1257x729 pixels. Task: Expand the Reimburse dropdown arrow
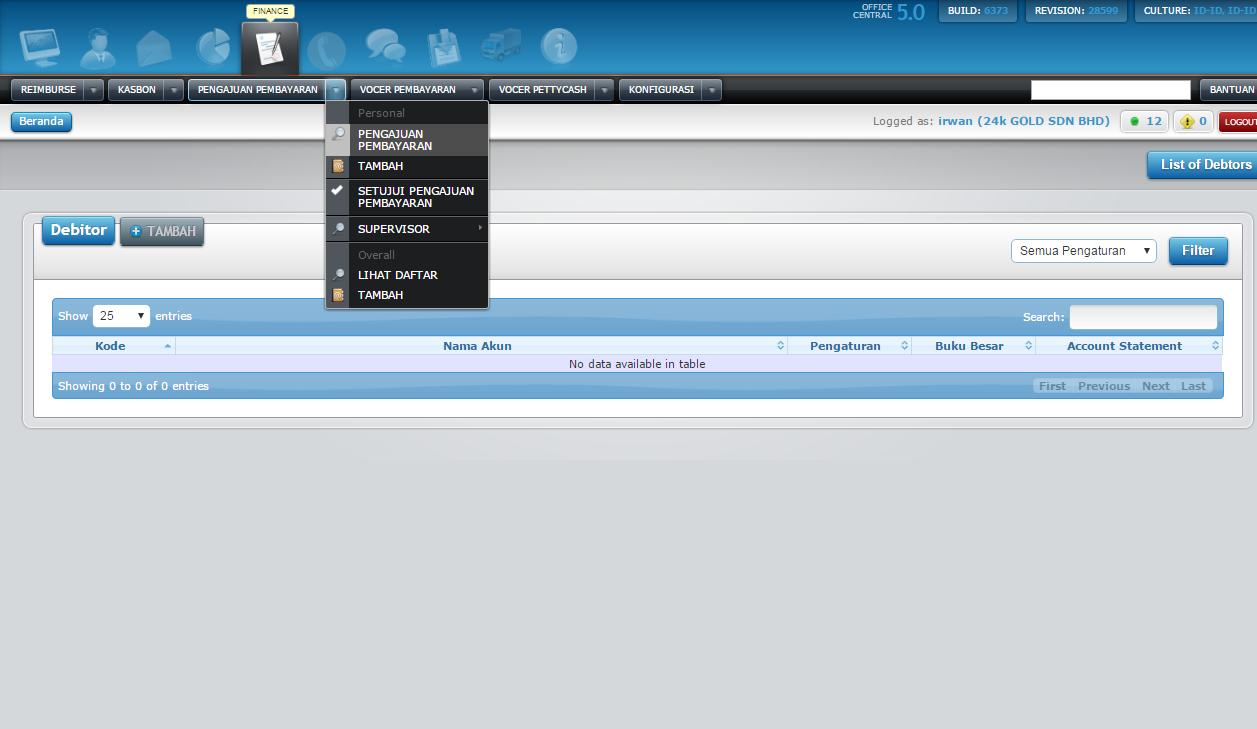pyautogui.click(x=94, y=90)
